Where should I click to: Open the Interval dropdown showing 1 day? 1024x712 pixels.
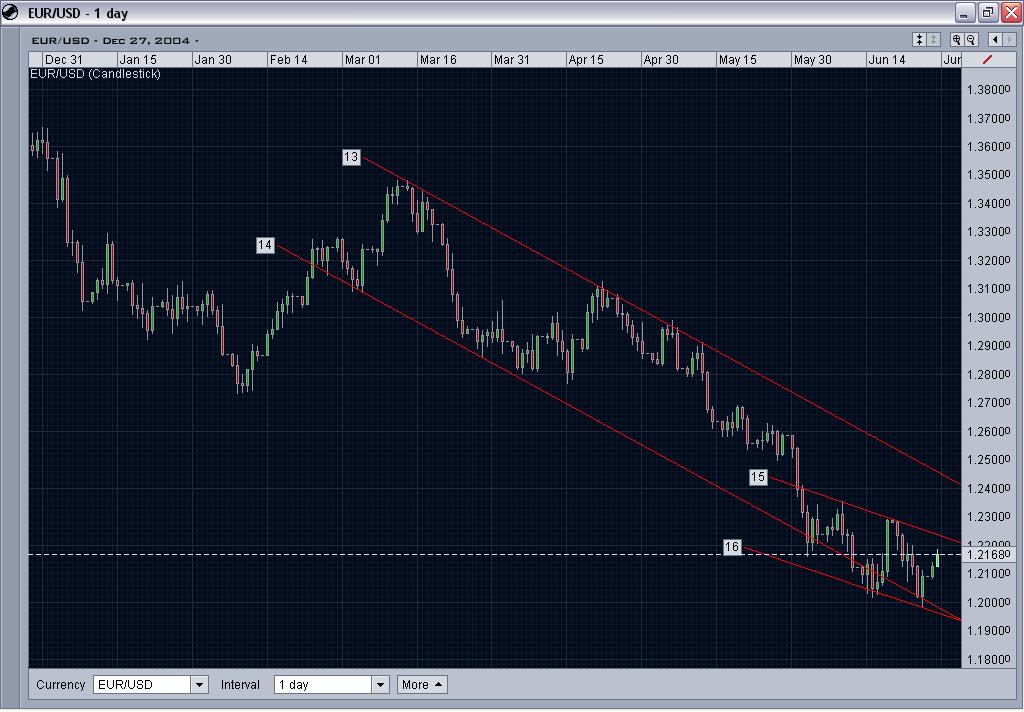[379, 684]
